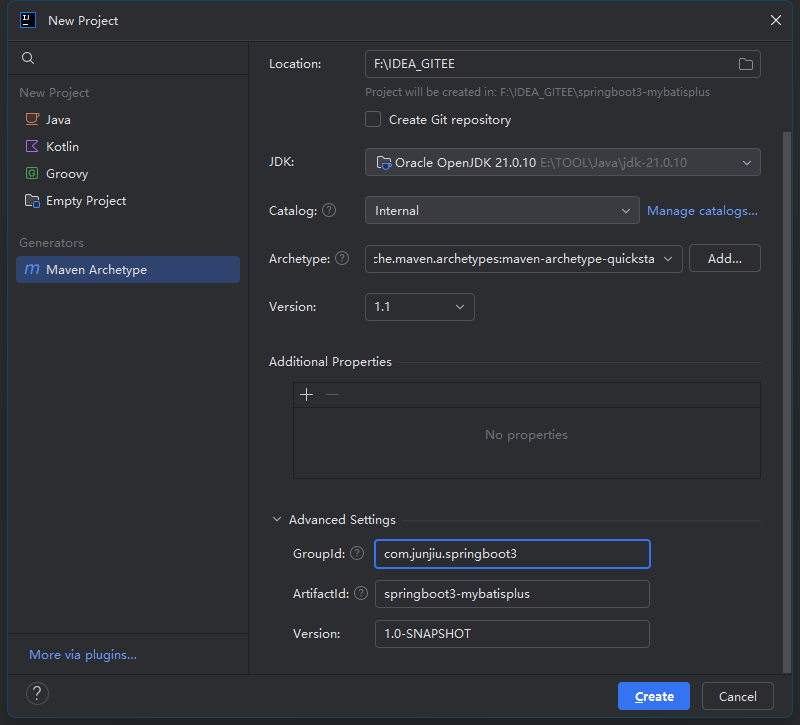Show help for Archetype field

coord(342,259)
